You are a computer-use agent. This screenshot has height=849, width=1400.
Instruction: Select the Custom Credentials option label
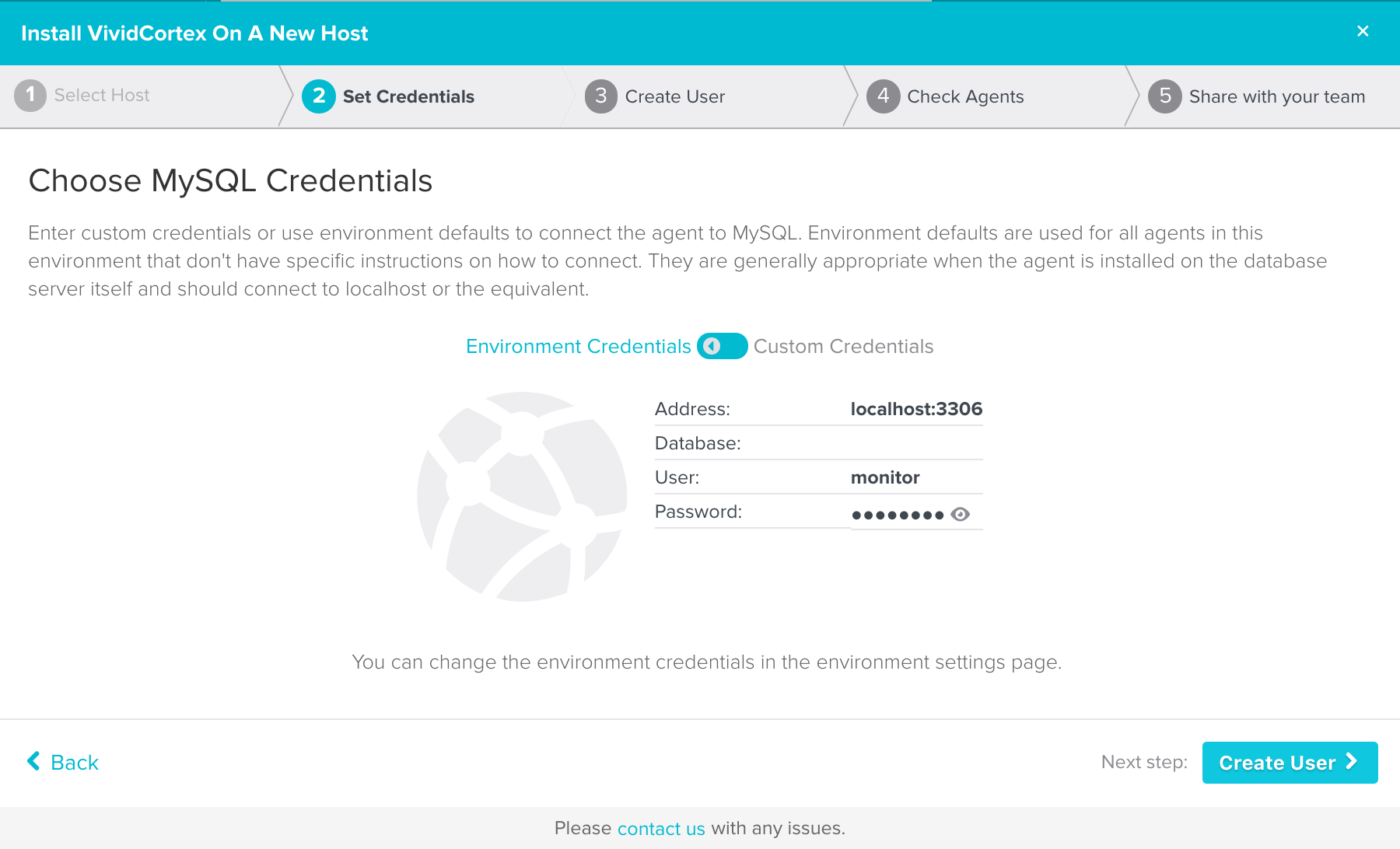tap(843, 347)
